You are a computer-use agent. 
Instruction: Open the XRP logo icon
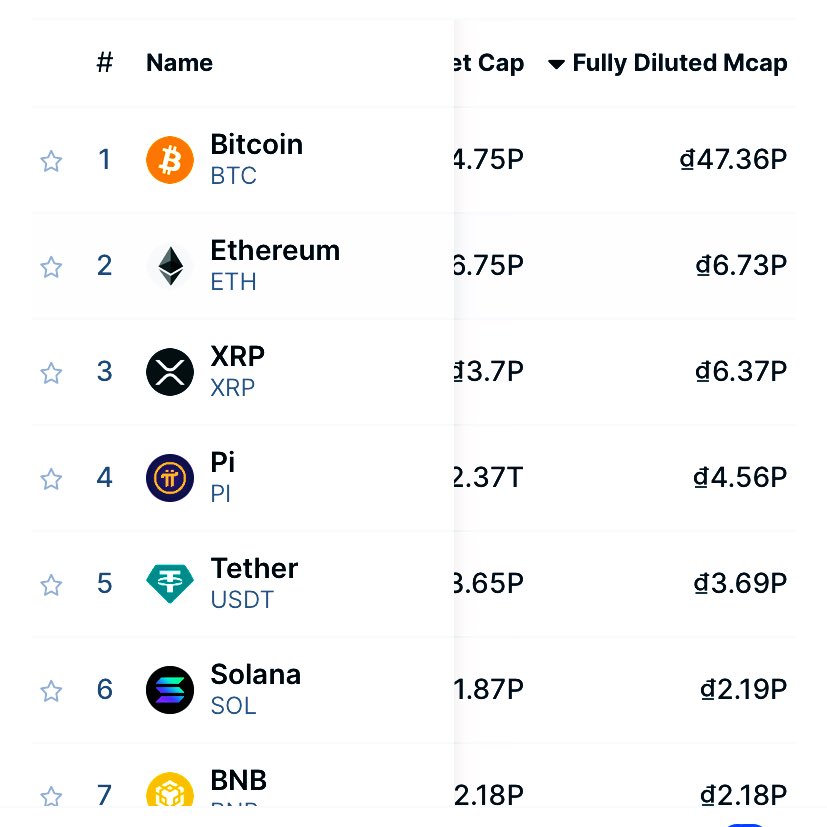(170, 372)
